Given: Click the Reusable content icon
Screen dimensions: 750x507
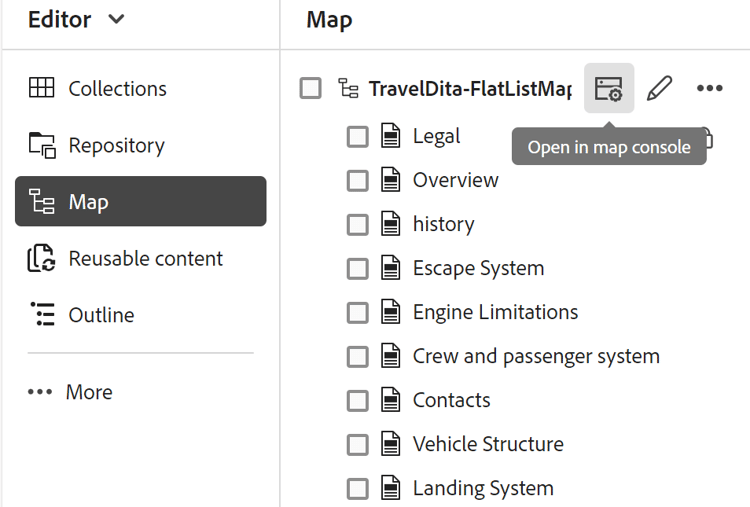Looking at the screenshot, I should click(x=41, y=258).
